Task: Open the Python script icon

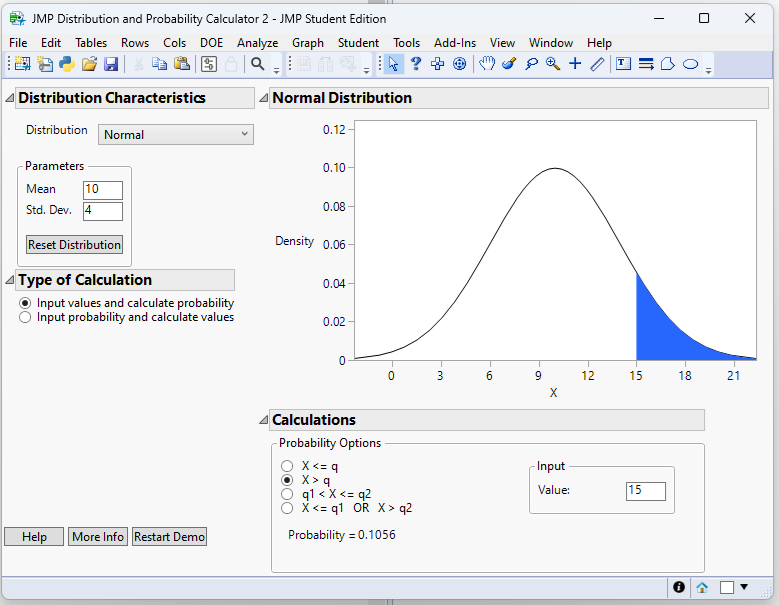Action: (x=67, y=64)
